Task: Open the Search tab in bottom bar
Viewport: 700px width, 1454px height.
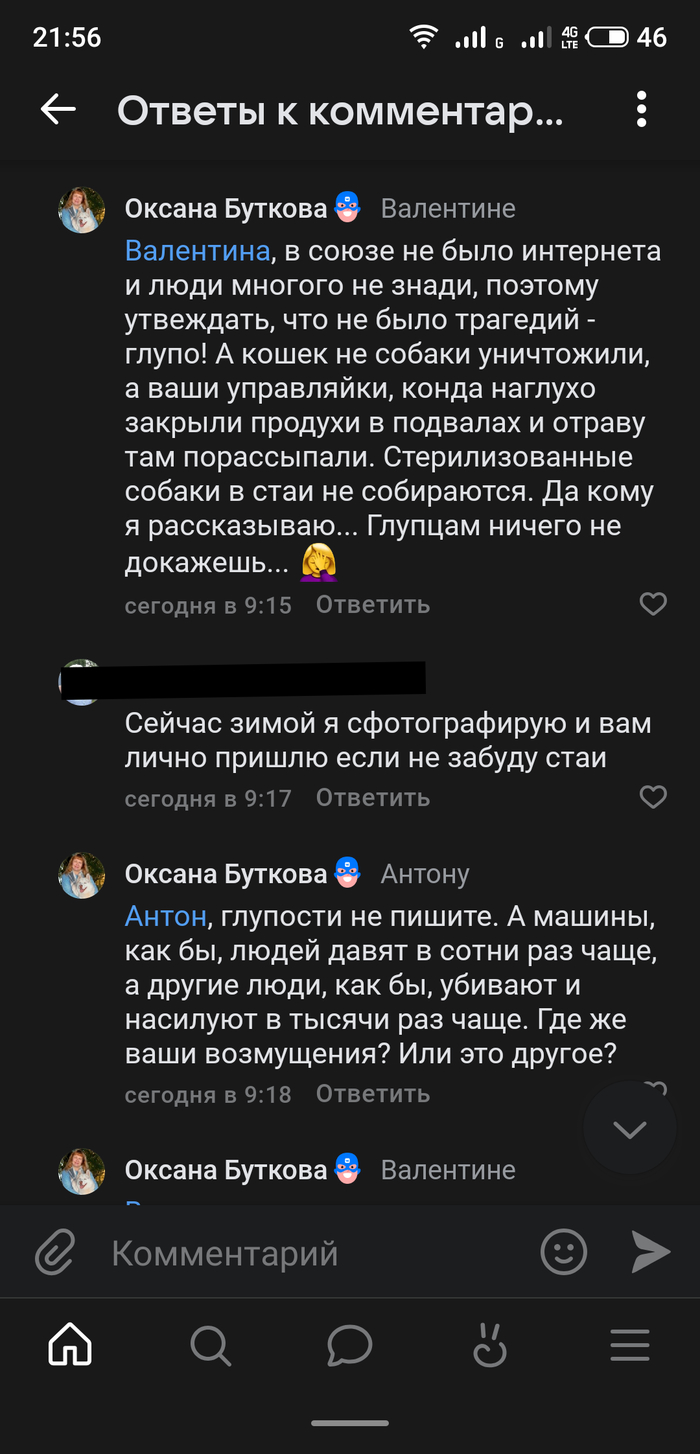Action: [x=210, y=1346]
